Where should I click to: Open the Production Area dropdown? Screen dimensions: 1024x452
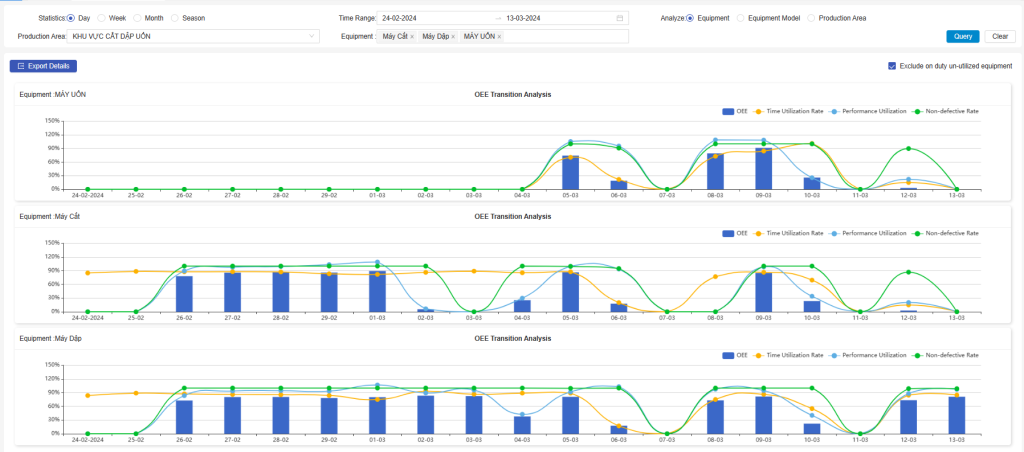[x=193, y=37]
